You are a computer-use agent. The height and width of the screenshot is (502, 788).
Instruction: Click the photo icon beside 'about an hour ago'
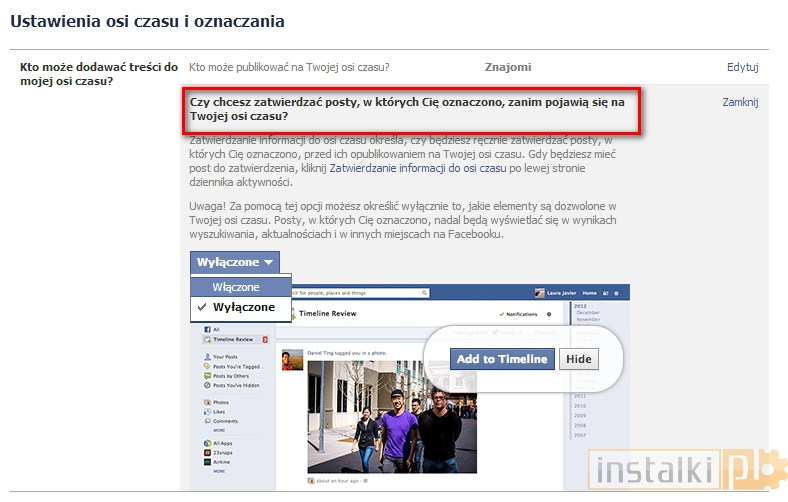[x=311, y=481]
